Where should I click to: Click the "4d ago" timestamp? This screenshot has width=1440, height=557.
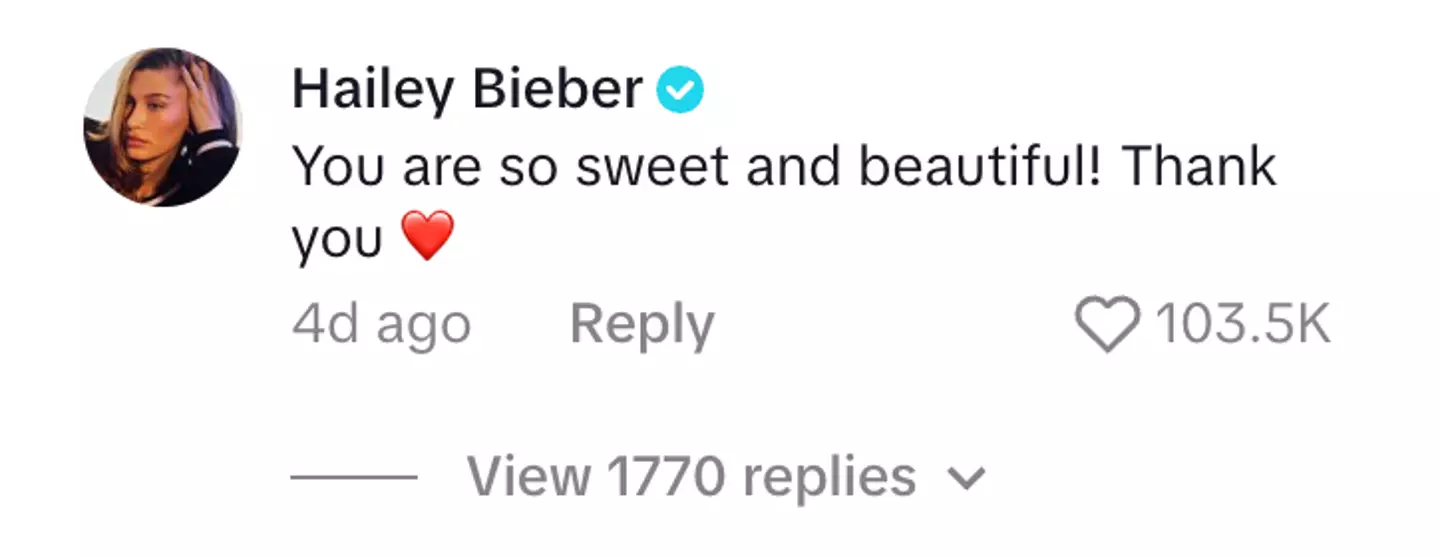(x=381, y=325)
